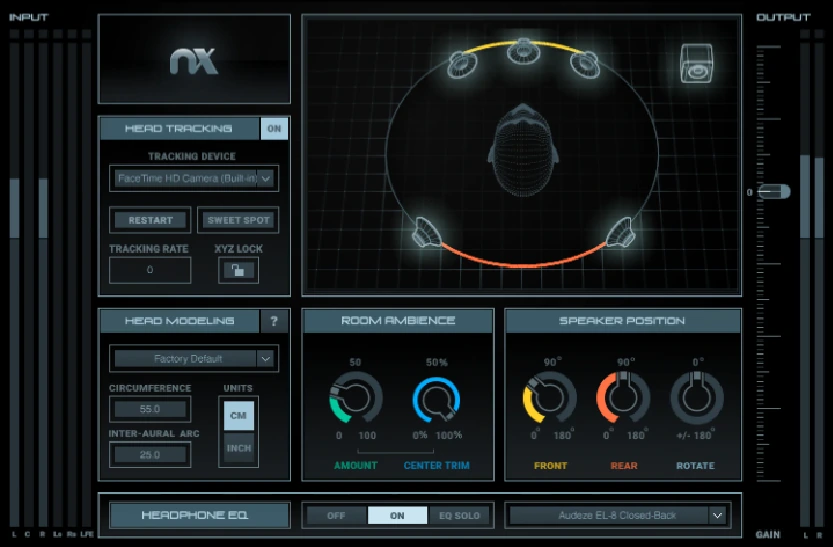Click the output gain fader handle
The image size is (833, 547).
(774, 192)
